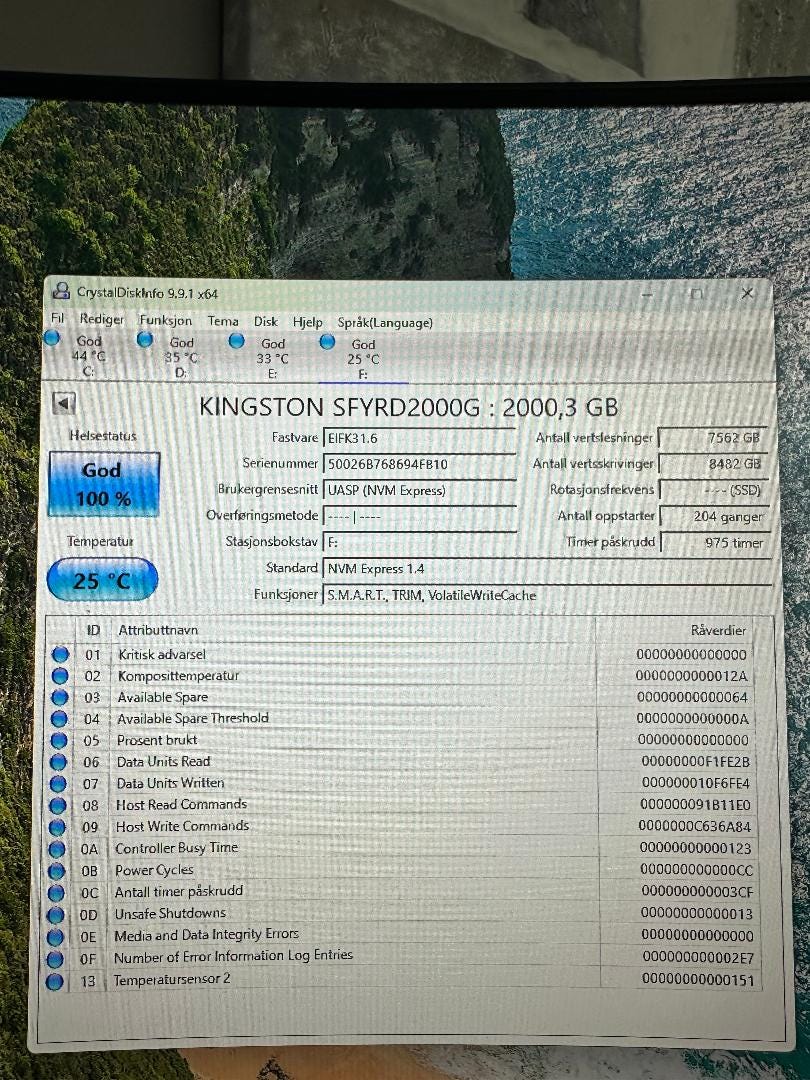Open the Funksjon menu
The height and width of the screenshot is (1080, 810).
(x=166, y=320)
